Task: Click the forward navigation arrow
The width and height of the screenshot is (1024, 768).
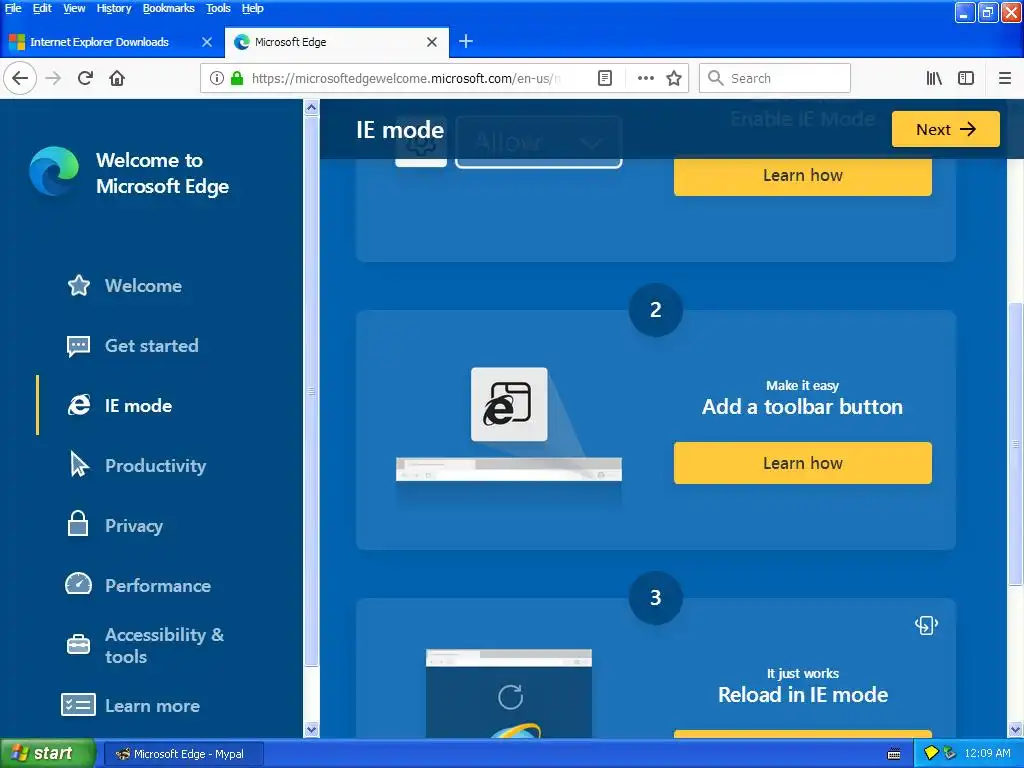Action: click(x=53, y=78)
